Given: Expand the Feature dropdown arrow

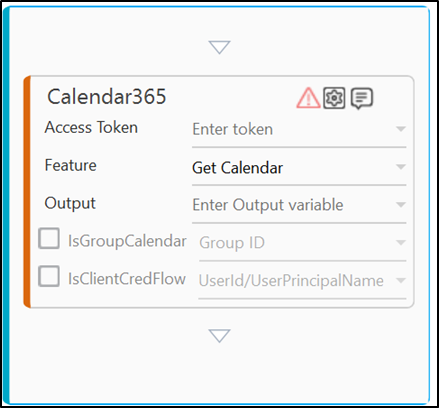Looking at the screenshot, I should (x=401, y=166).
